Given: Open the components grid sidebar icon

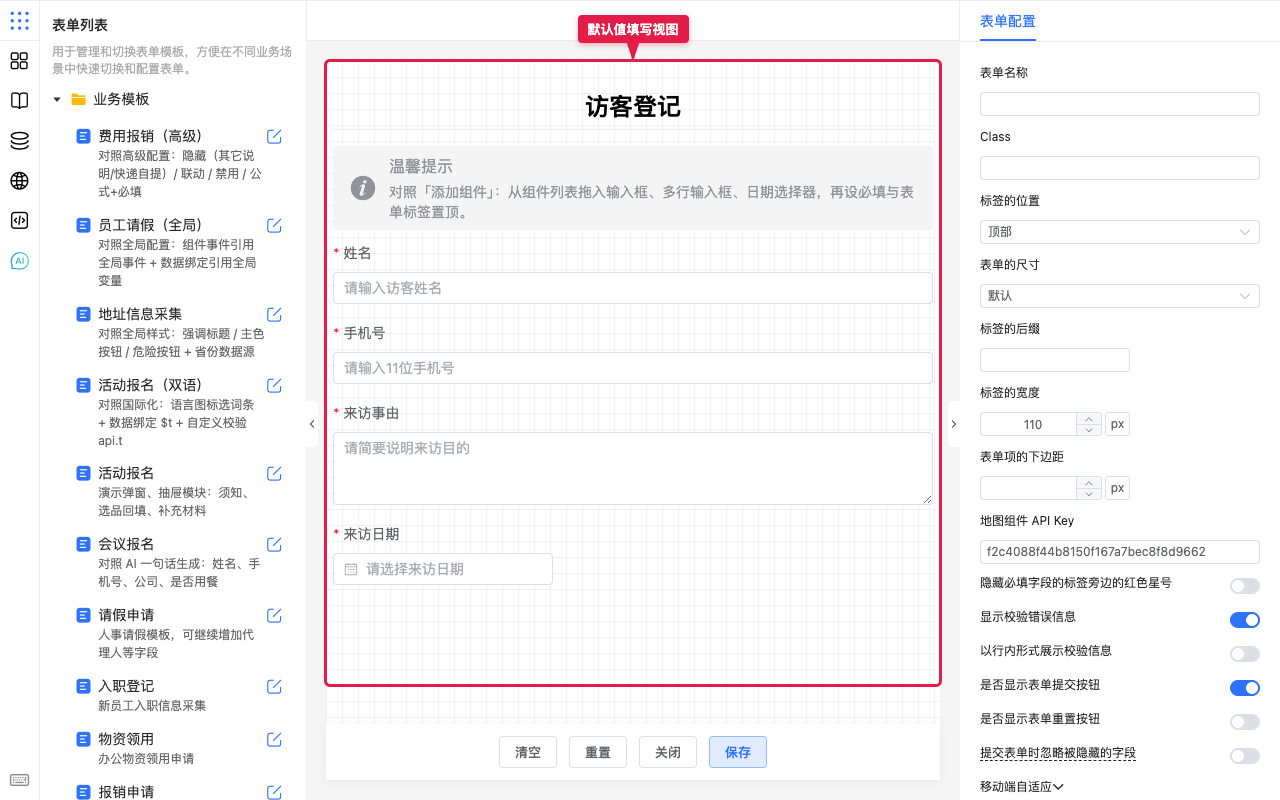Looking at the screenshot, I should tap(19, 61).
